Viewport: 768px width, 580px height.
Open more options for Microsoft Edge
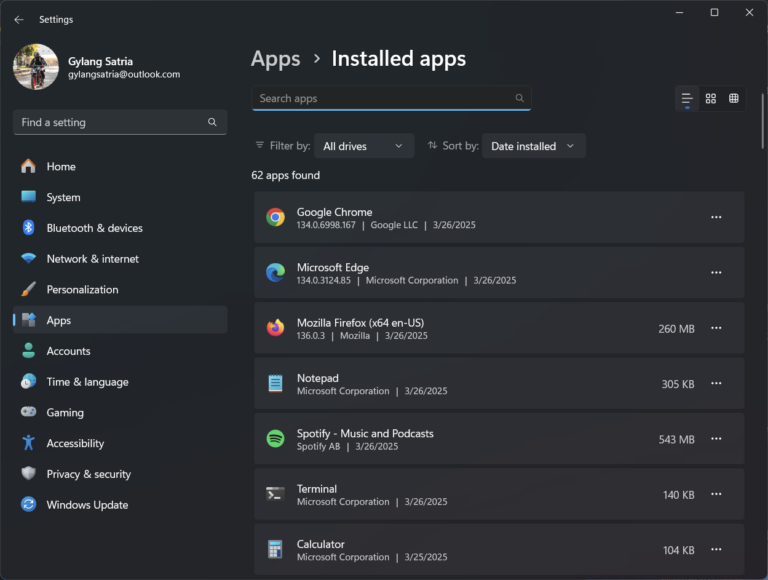click(716, 273)
